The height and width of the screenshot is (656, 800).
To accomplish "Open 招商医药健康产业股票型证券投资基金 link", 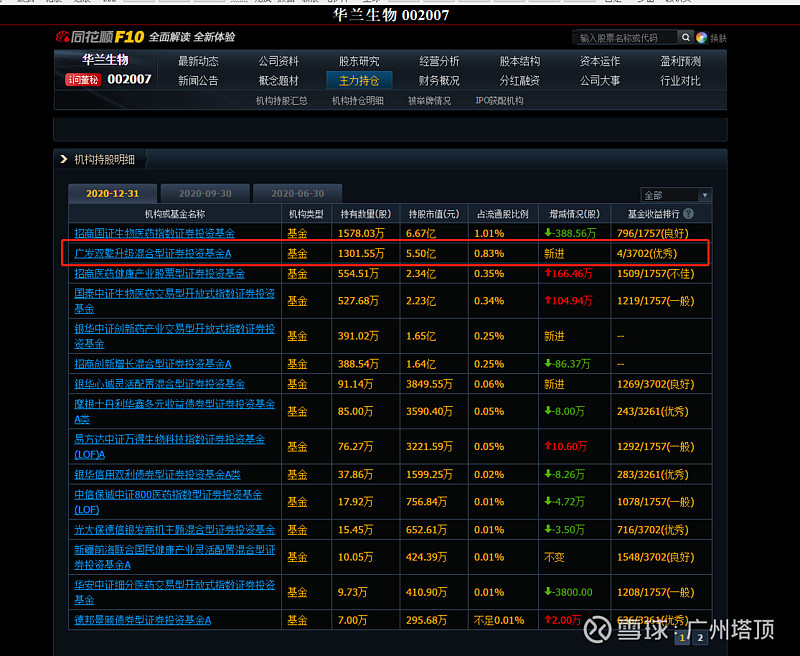I will tap(160, 273).
